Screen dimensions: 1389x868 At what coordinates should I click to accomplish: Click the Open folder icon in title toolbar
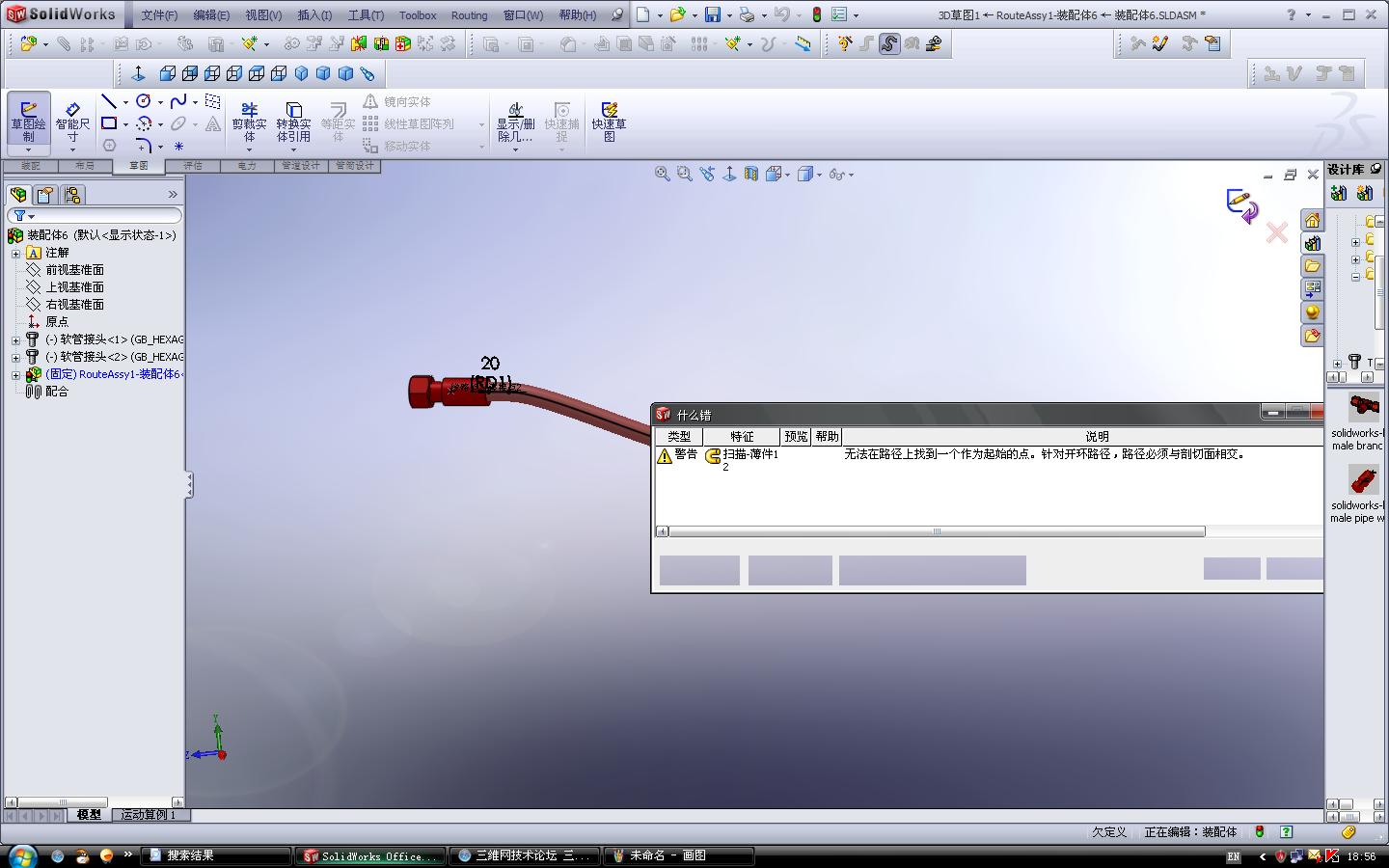(678, 14)
